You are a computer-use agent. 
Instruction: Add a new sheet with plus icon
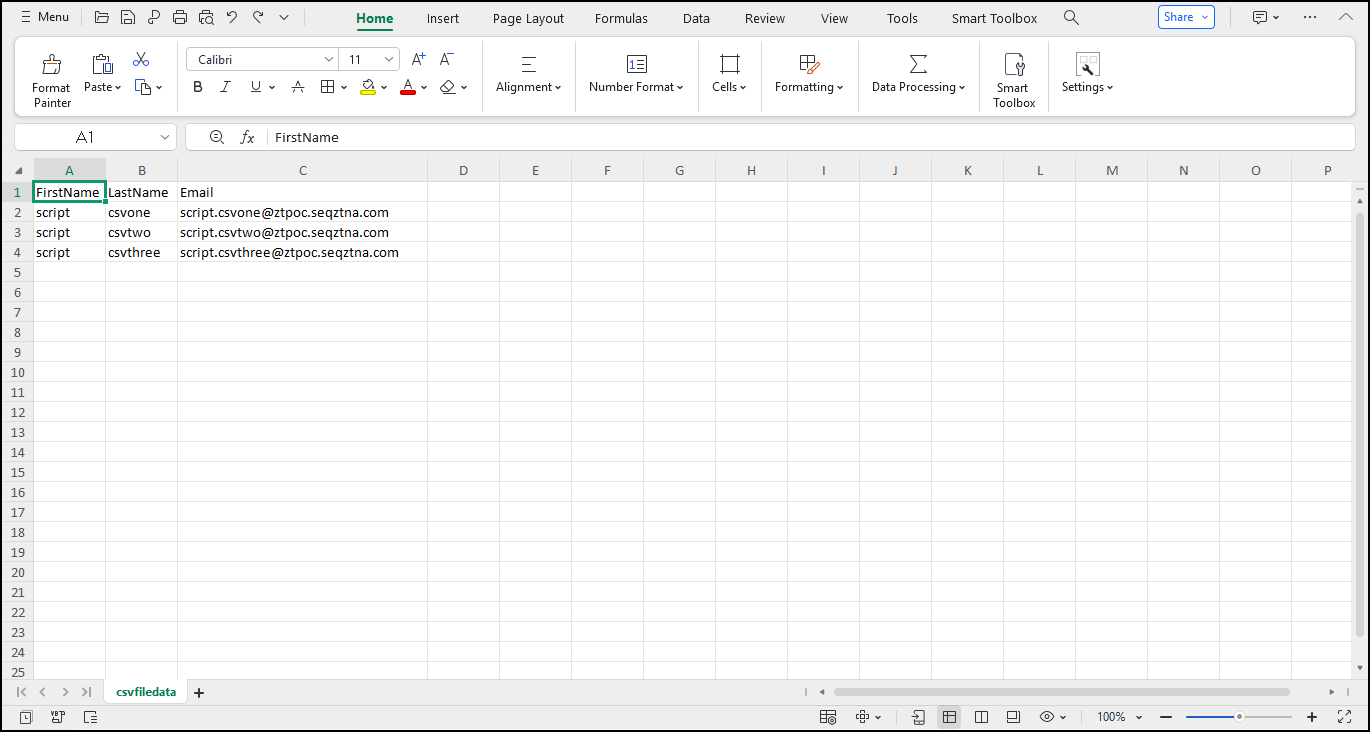pyautogui.click(x=199, y=692)
